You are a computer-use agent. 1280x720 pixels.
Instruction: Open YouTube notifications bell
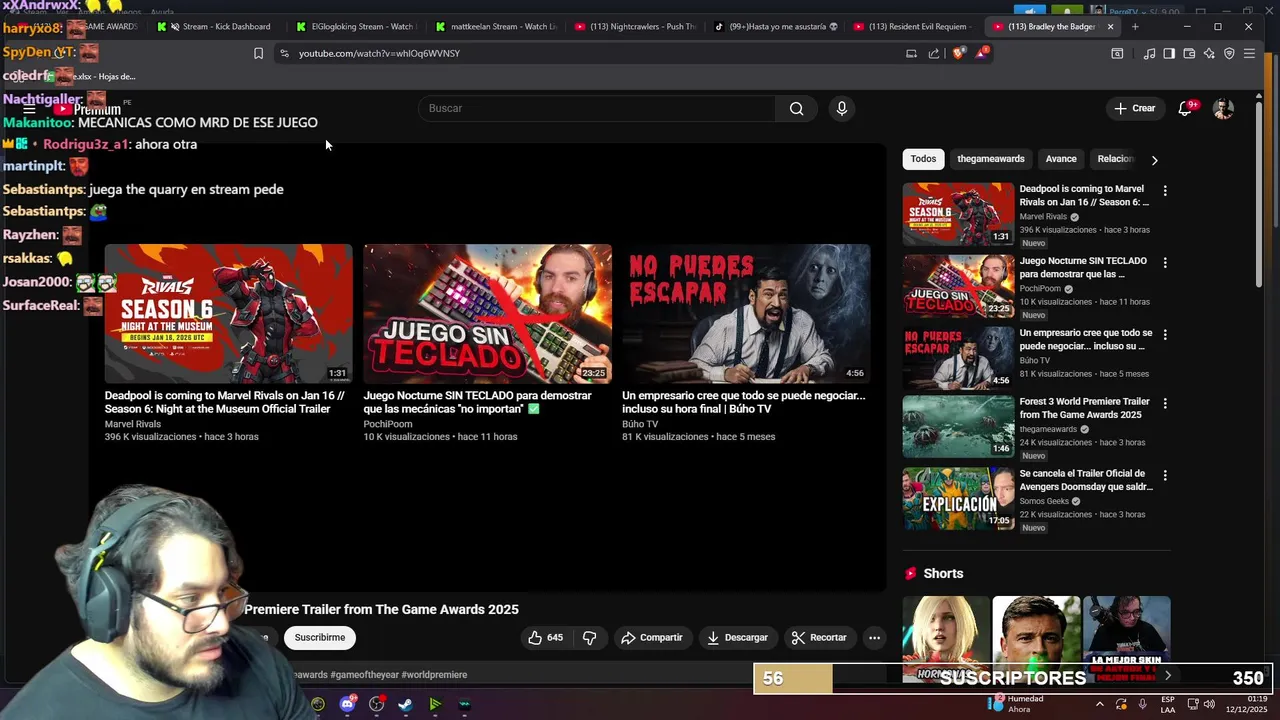(x=1185, y=108)
